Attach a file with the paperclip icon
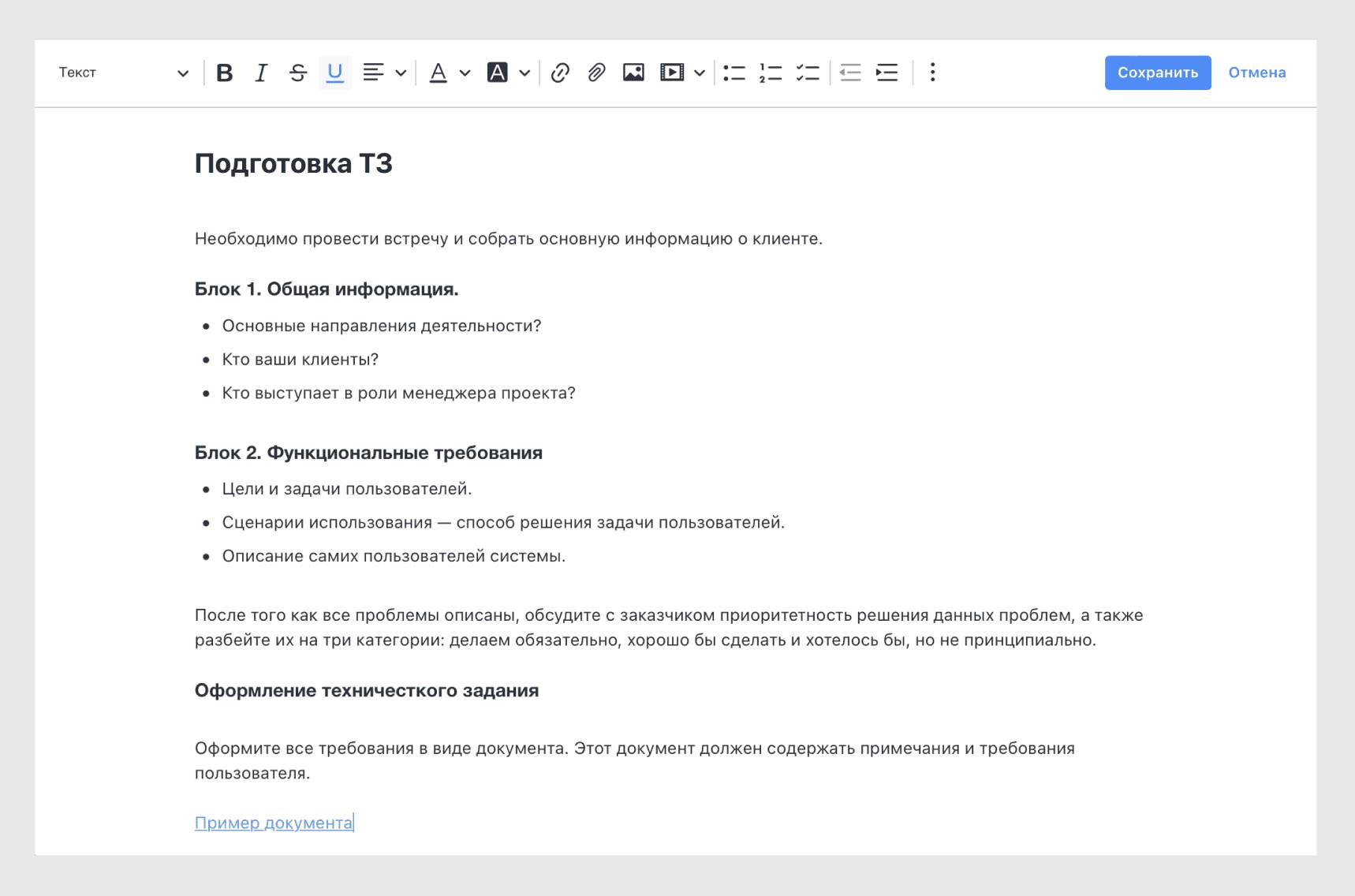 [x=595, y=73]
